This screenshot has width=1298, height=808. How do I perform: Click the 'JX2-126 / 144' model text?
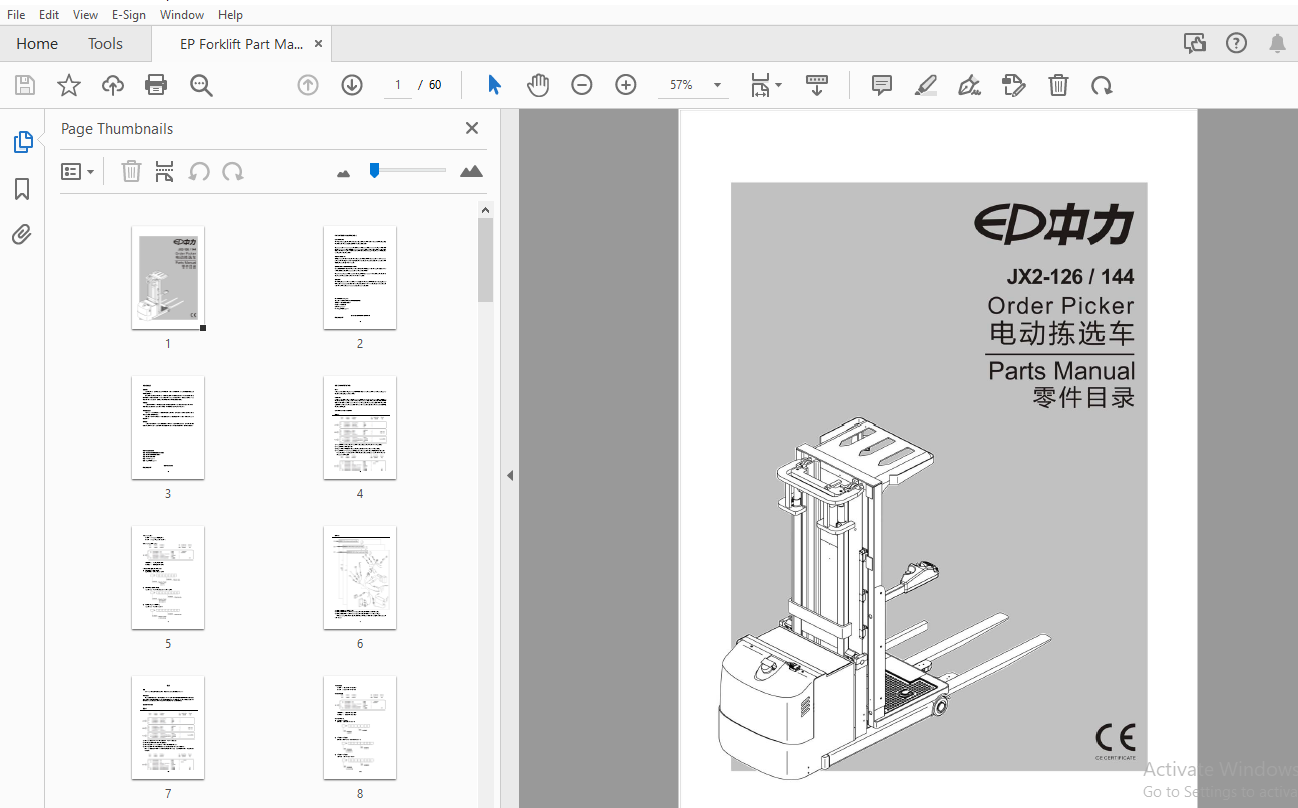(1070, 277)
